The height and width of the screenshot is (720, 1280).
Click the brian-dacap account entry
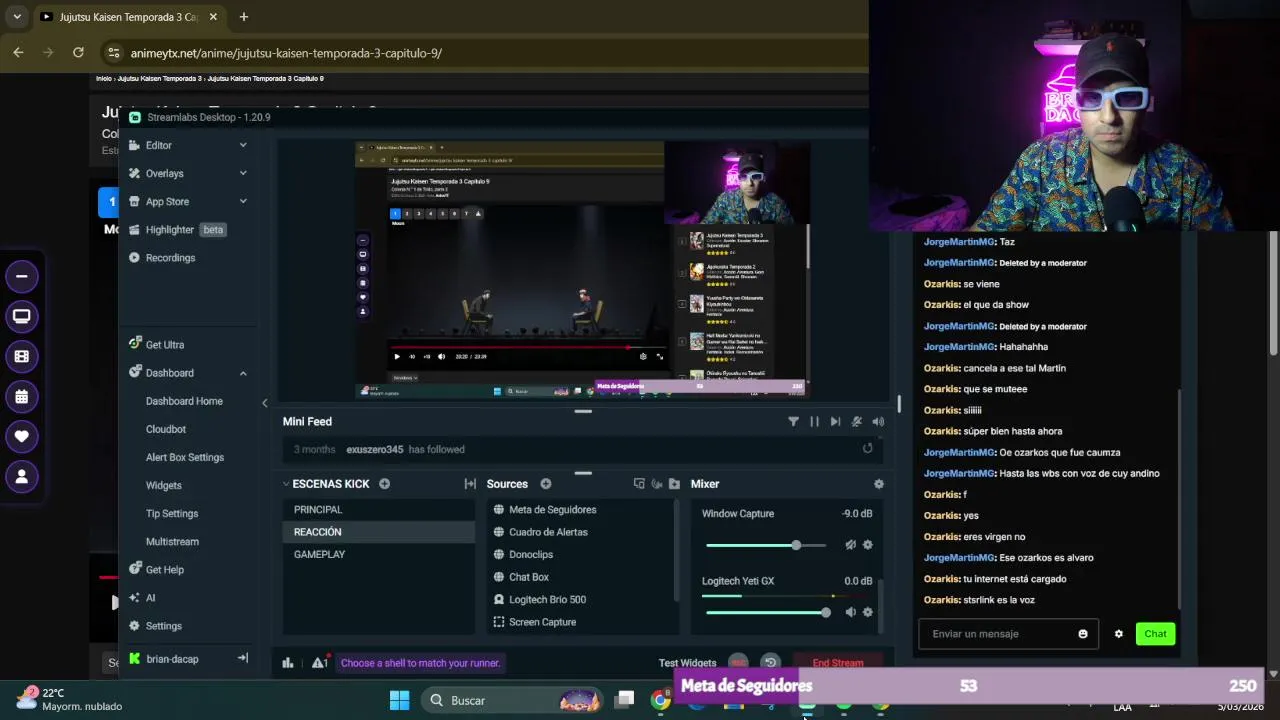click(172, 659)
